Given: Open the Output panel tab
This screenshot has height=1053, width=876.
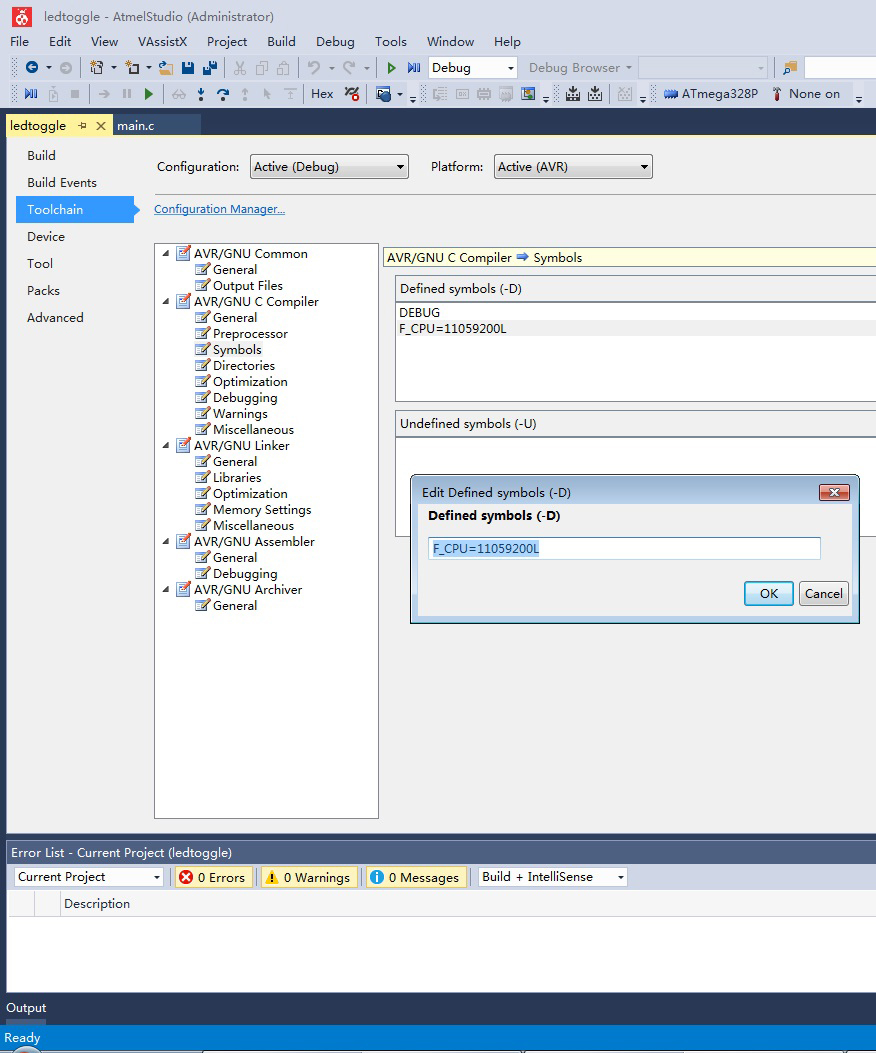Looking at the screenshot, I should click(x=26, y=1008).
